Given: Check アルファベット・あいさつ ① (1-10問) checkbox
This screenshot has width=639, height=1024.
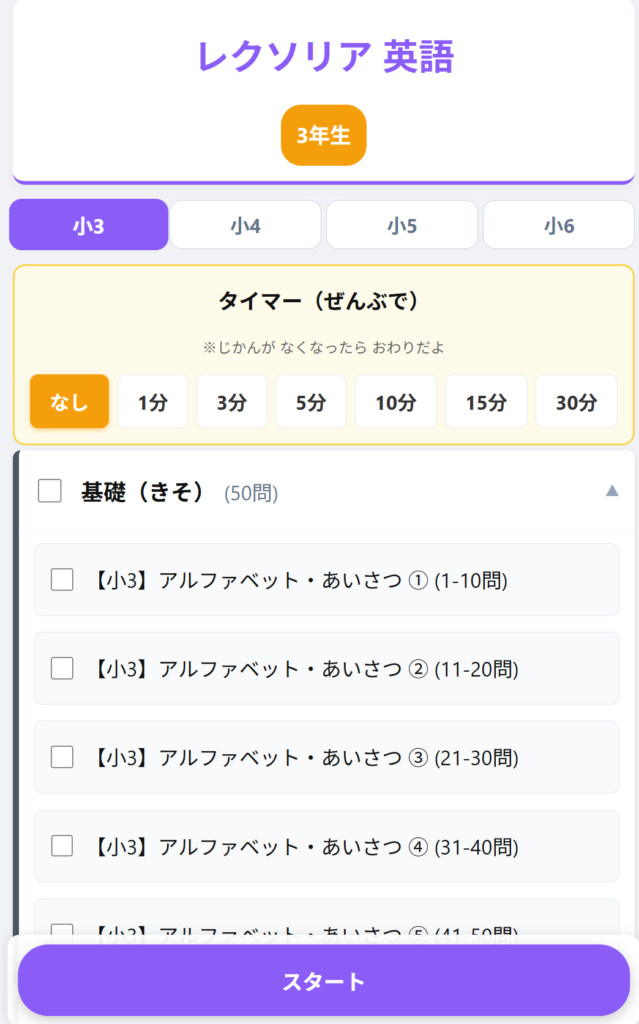Looking at the screenshot, I should click(x=62, y=579).
